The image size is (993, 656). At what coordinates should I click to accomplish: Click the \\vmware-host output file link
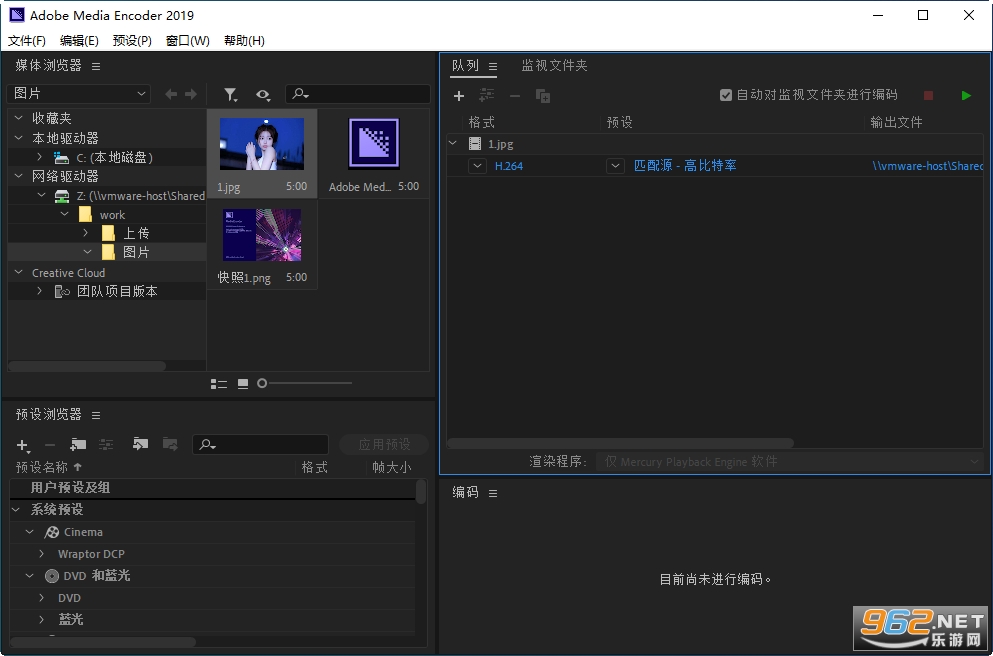[x=928, y=166]
